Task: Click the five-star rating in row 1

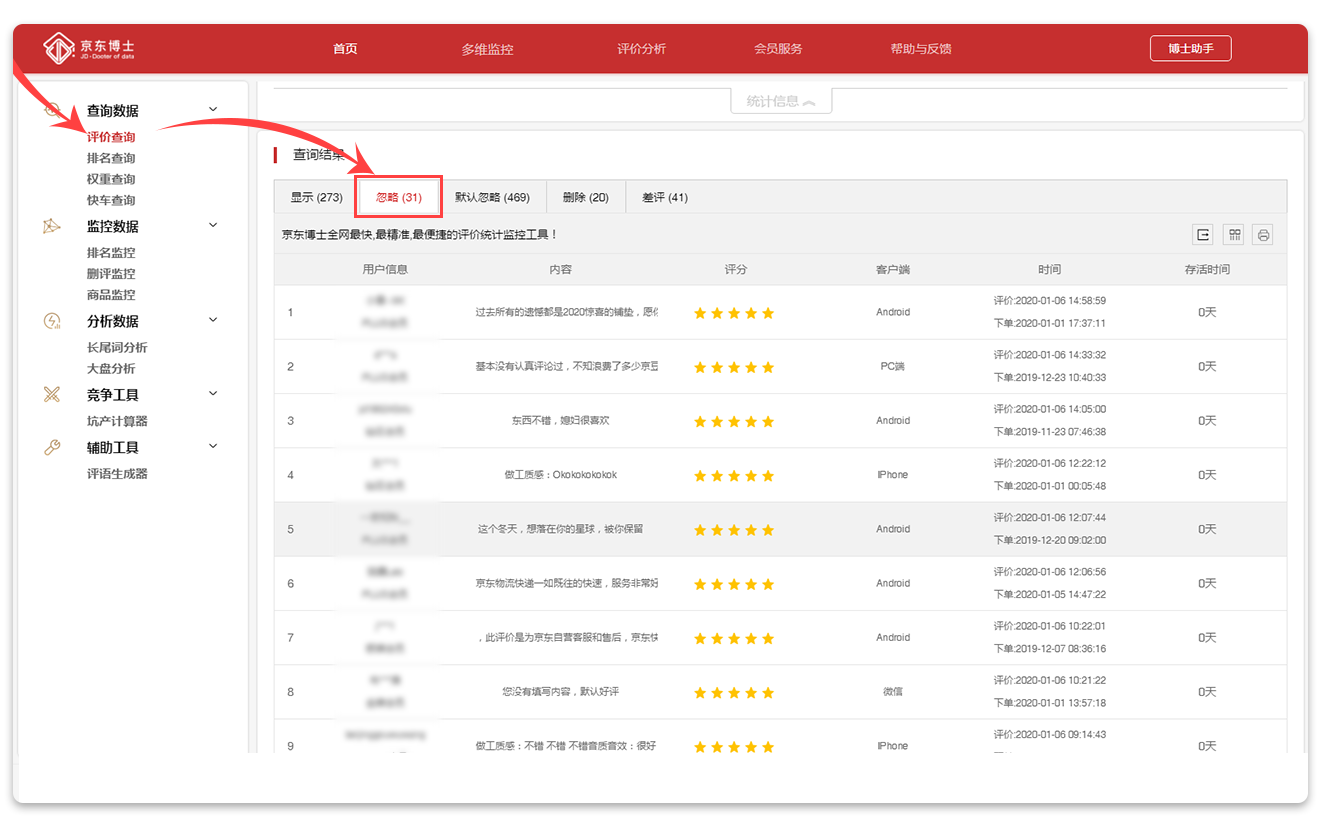Action: 734,313
